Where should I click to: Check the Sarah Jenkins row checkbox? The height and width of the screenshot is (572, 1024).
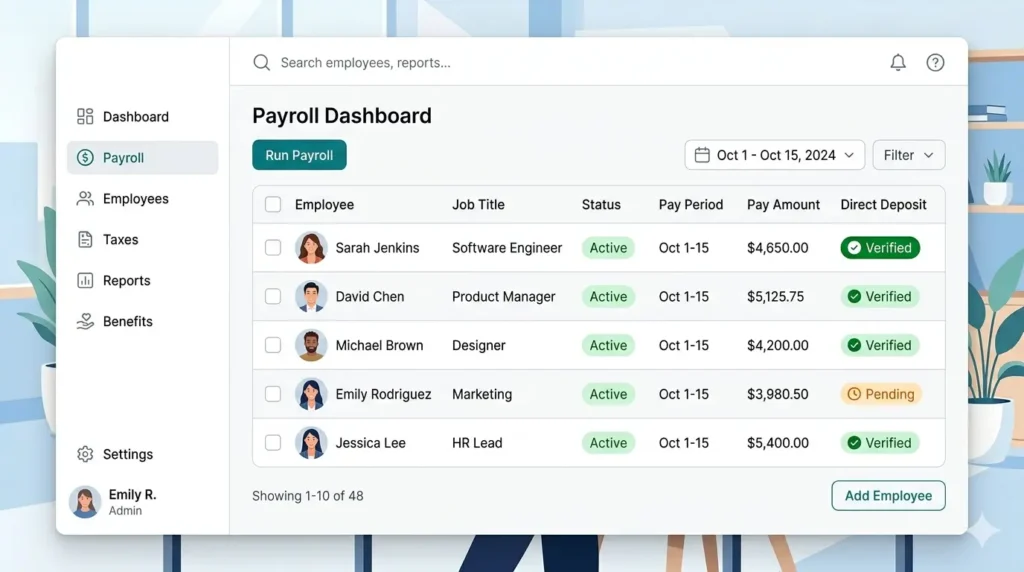[x=273, y=247]
